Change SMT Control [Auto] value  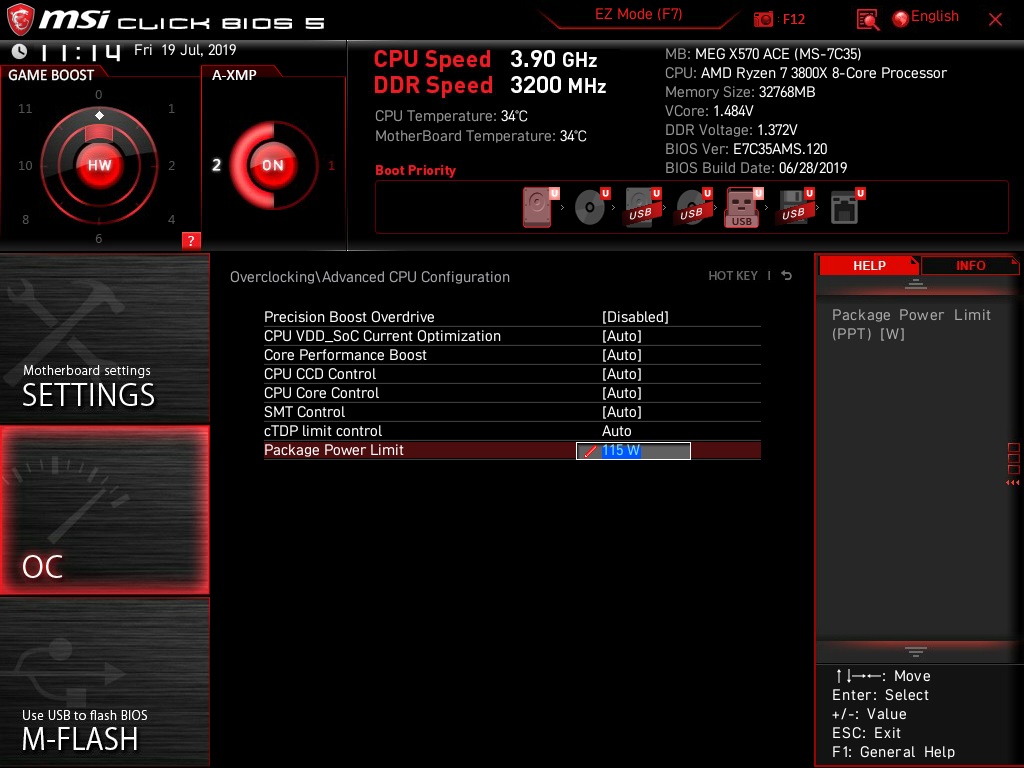coord(621,411)
